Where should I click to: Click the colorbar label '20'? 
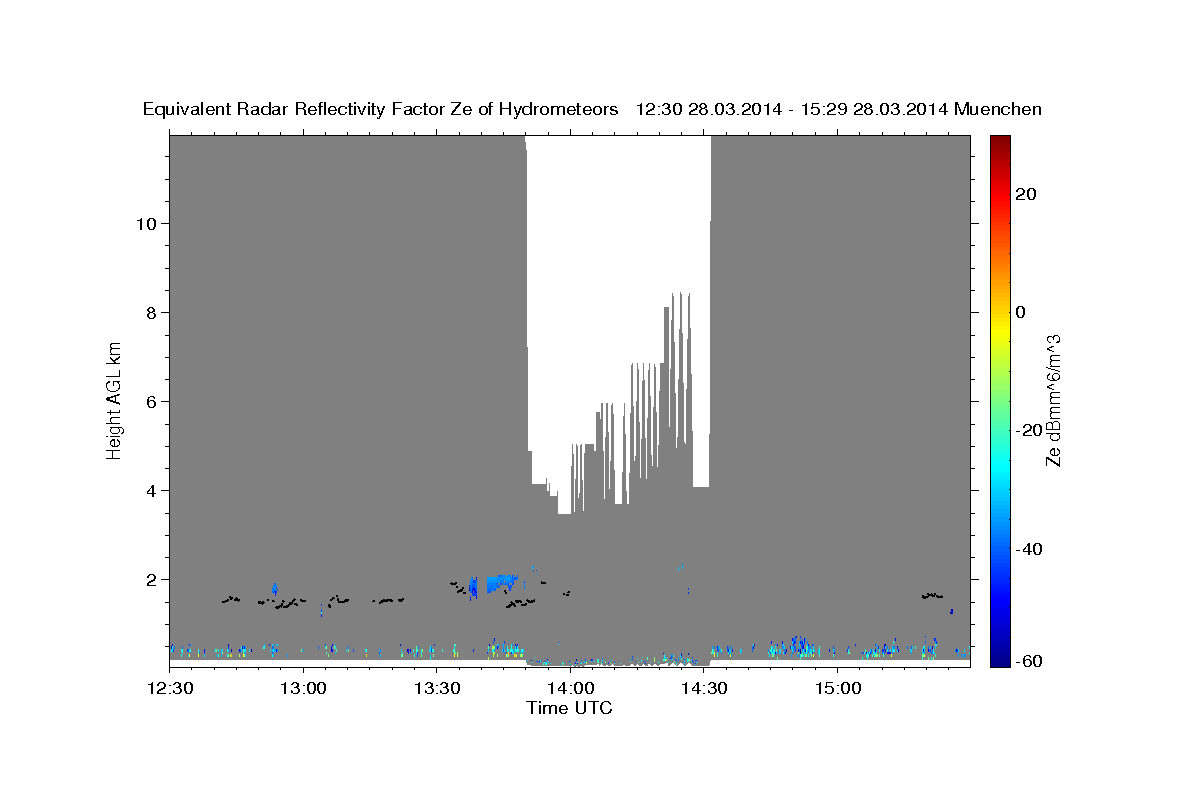point(1025,194)
